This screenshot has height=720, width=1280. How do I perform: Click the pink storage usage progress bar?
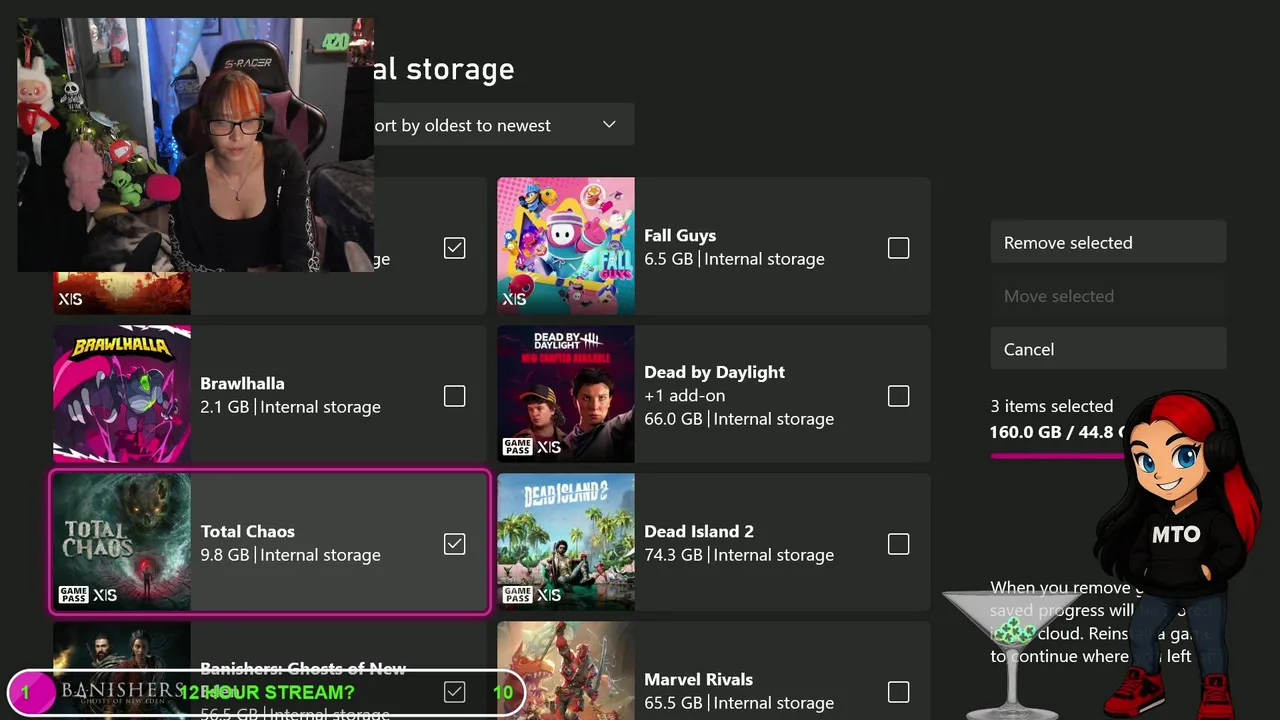click(1058, 455)
